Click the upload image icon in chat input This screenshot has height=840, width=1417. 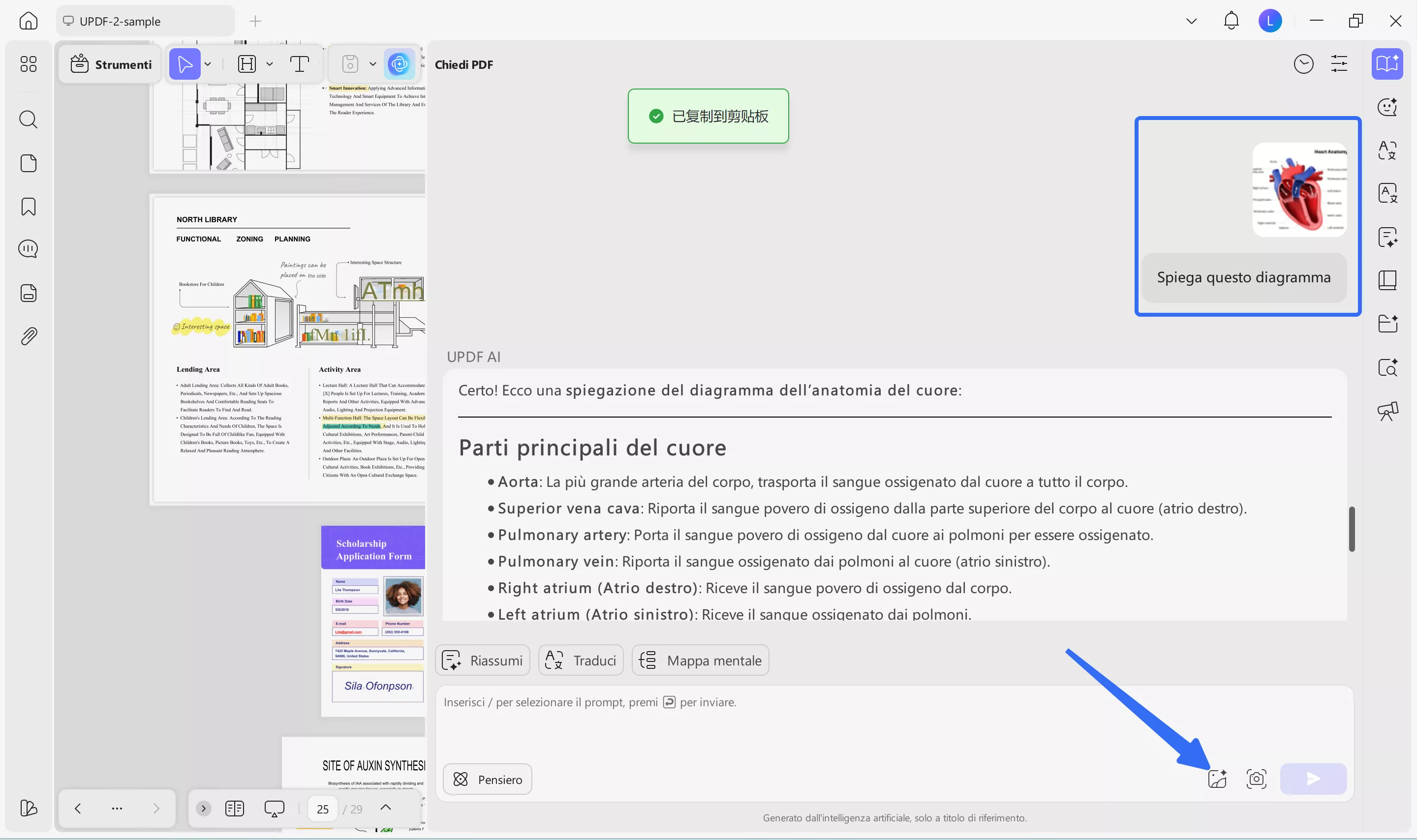point(1217,779)
